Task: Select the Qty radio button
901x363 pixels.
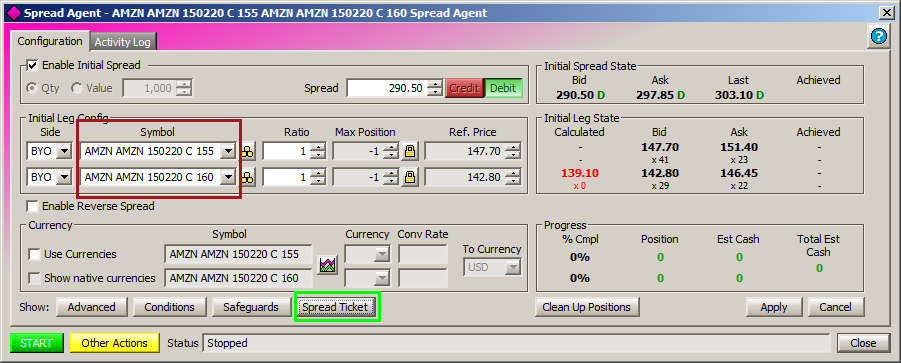Action: [x=32, y=88]
